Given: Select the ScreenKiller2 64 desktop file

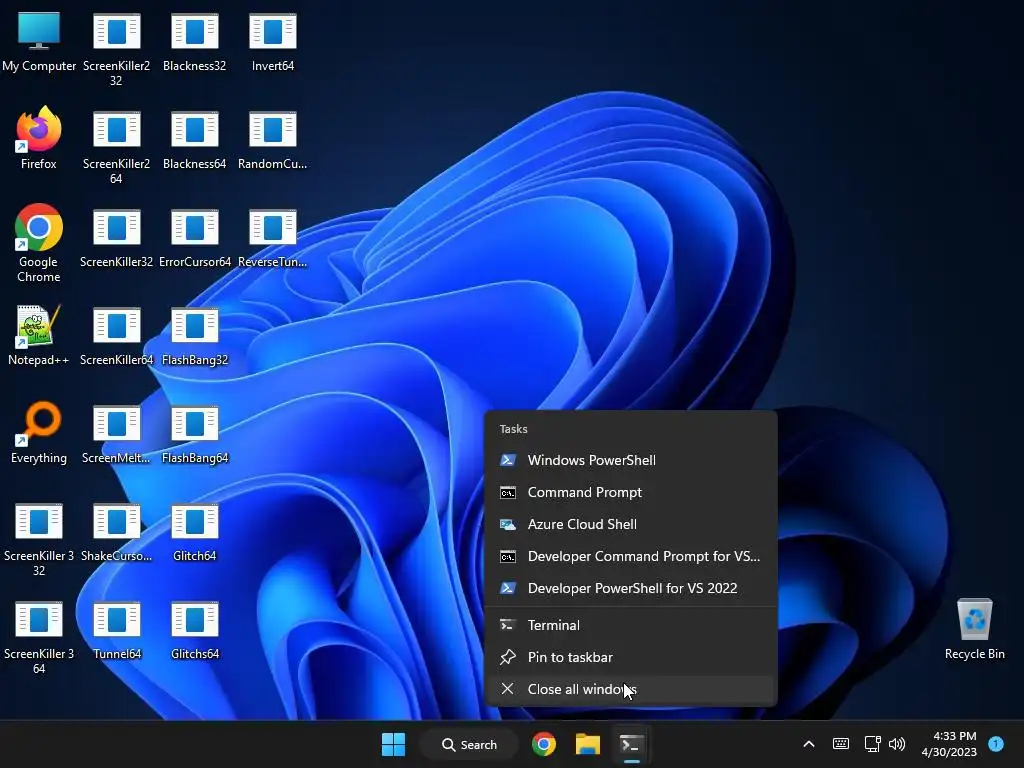Looking at the screenshot, I should (x=116, y=147).
